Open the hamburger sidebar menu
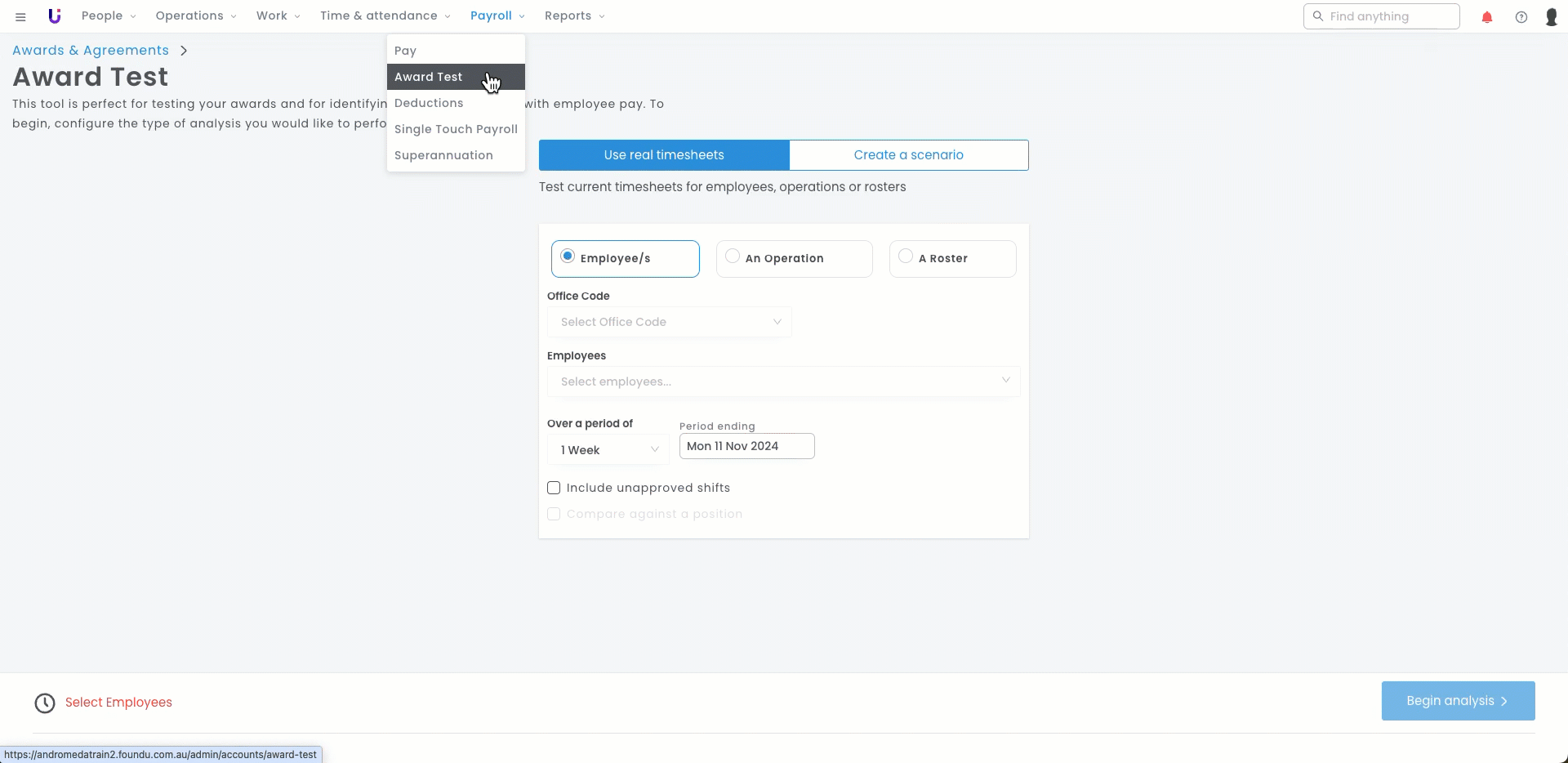Screen dimensions: 1568x763 coord(20,16)
